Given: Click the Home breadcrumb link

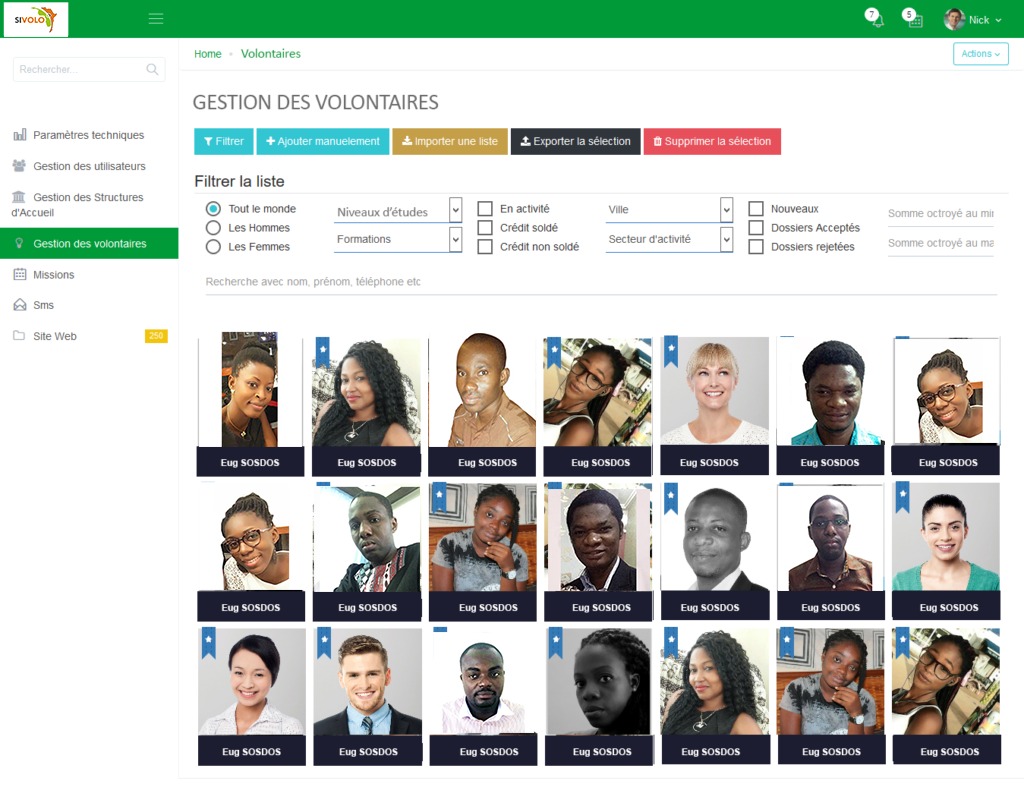Looking at the screenshot, I should [x=208, y=54].
